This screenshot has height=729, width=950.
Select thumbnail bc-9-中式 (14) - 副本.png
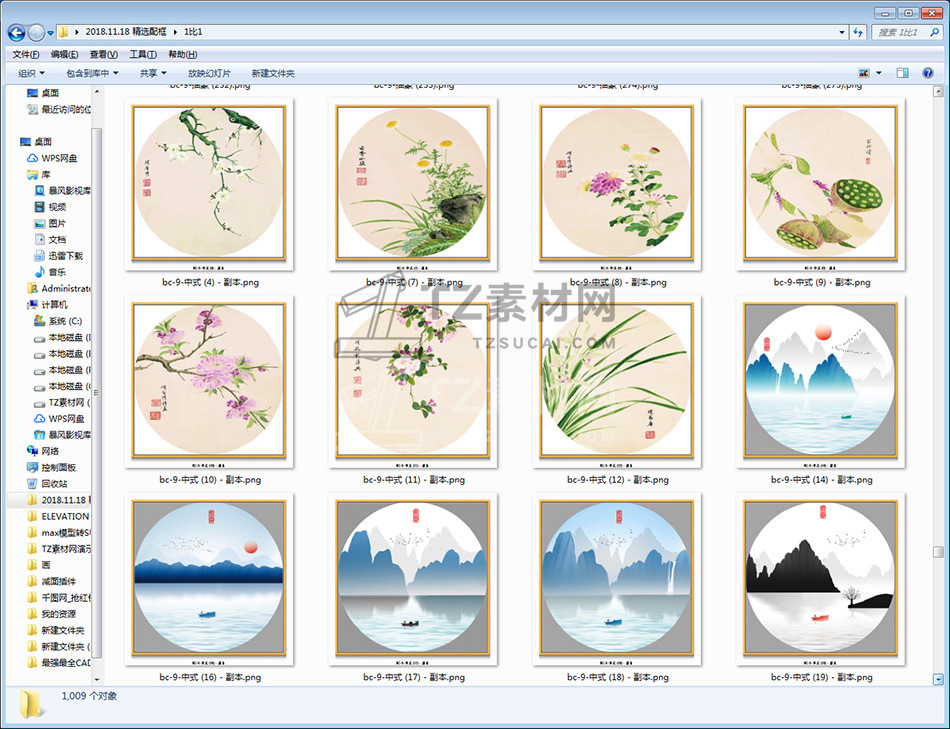(x=821, y=380)
